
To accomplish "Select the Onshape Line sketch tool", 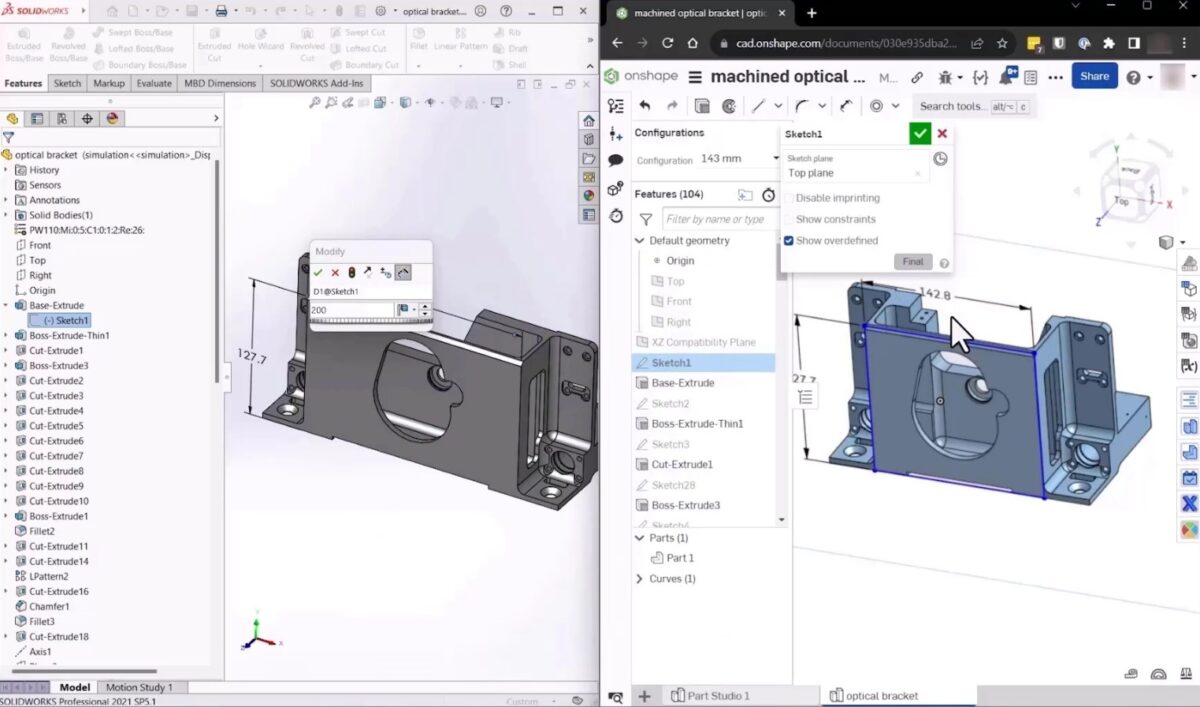I will click(x=759, y=106).
